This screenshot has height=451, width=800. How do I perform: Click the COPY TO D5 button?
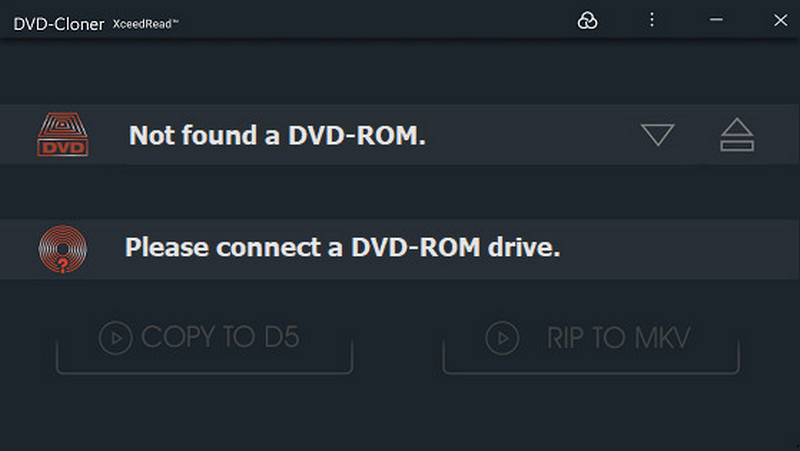point(204,340)
